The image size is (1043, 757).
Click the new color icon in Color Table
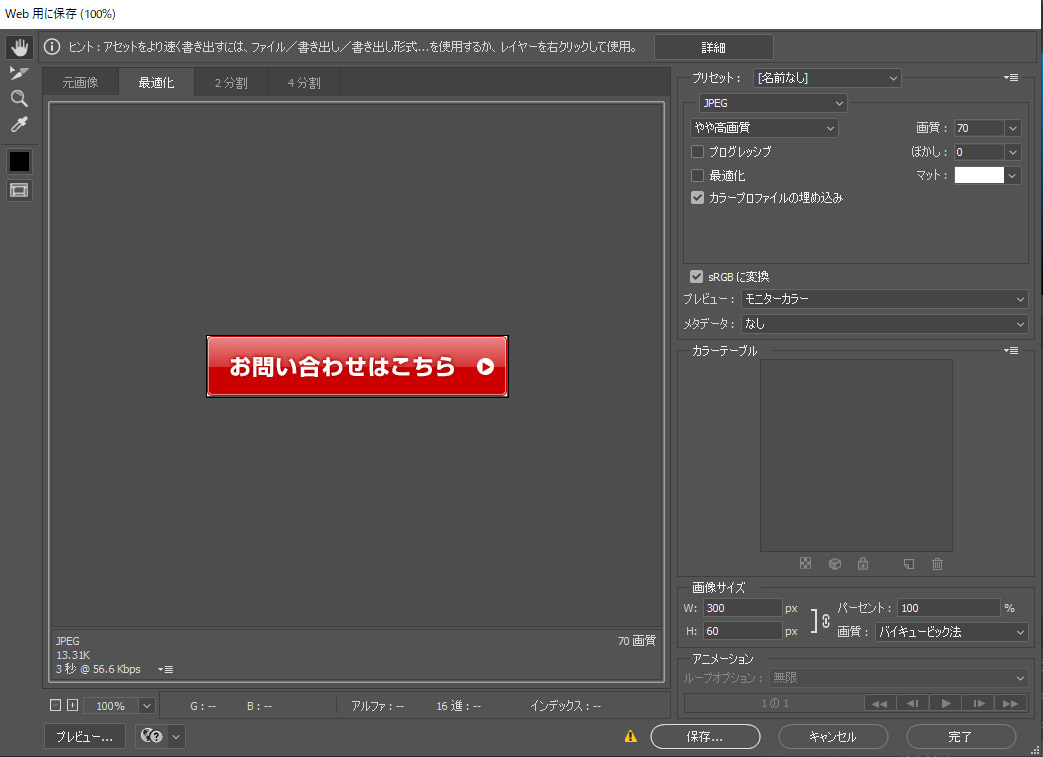[909, 563]
